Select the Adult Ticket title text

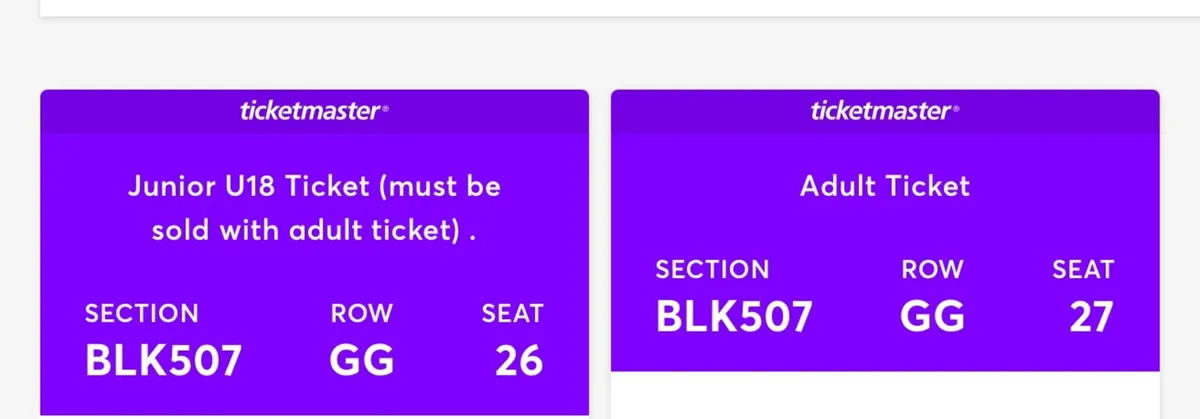[x=885, y=186]
